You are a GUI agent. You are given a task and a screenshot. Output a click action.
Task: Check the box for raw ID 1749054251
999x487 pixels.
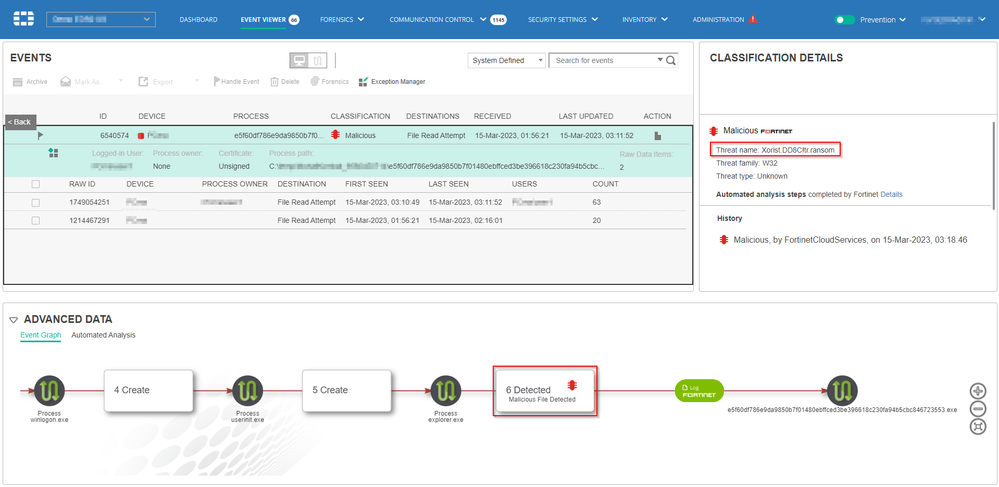pos(36,202)
